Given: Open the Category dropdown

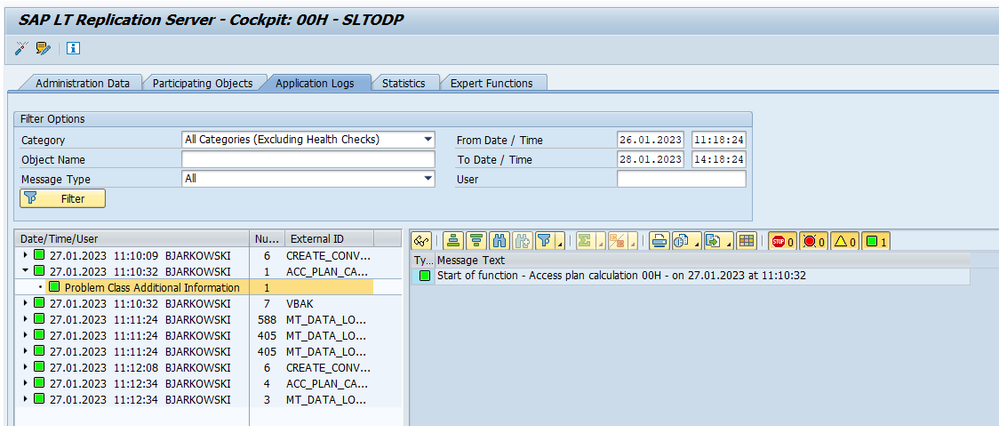Looking at the screenshot, I should click(428, 139).
